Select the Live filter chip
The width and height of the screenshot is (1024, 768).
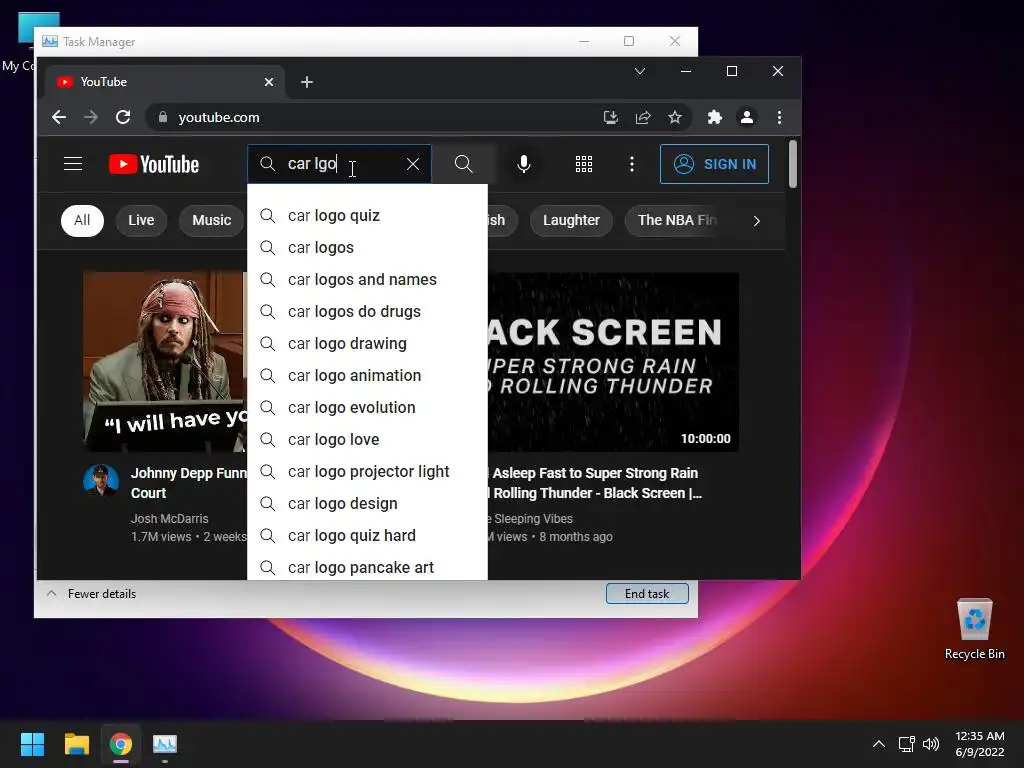141,221
